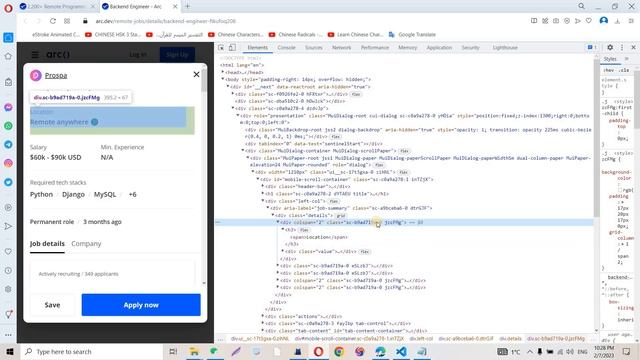Expand the header-bar div node
This screenshot has width=640, height=360.
(262, 187)
